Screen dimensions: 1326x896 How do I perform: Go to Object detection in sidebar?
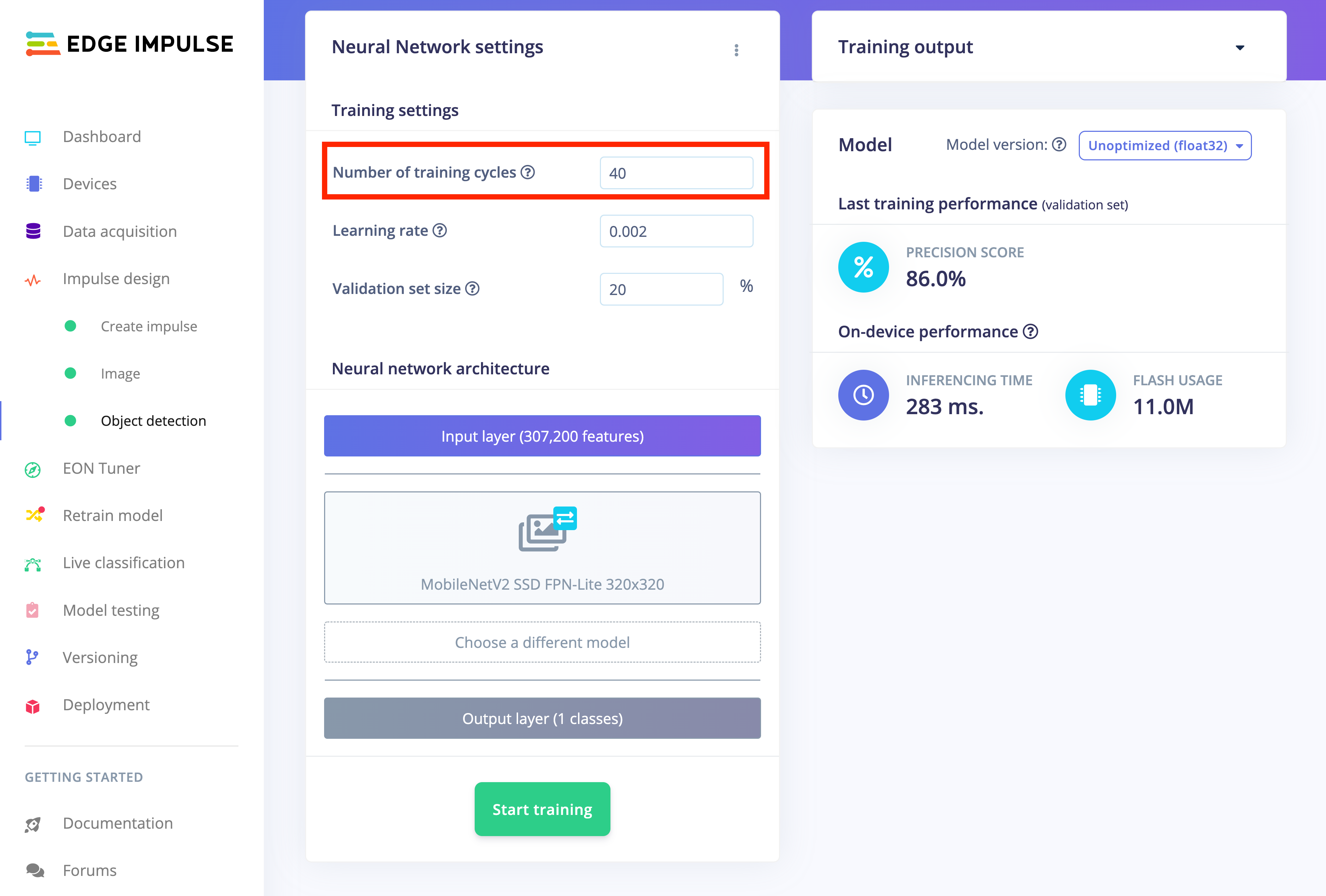click(x=153, y=421)
